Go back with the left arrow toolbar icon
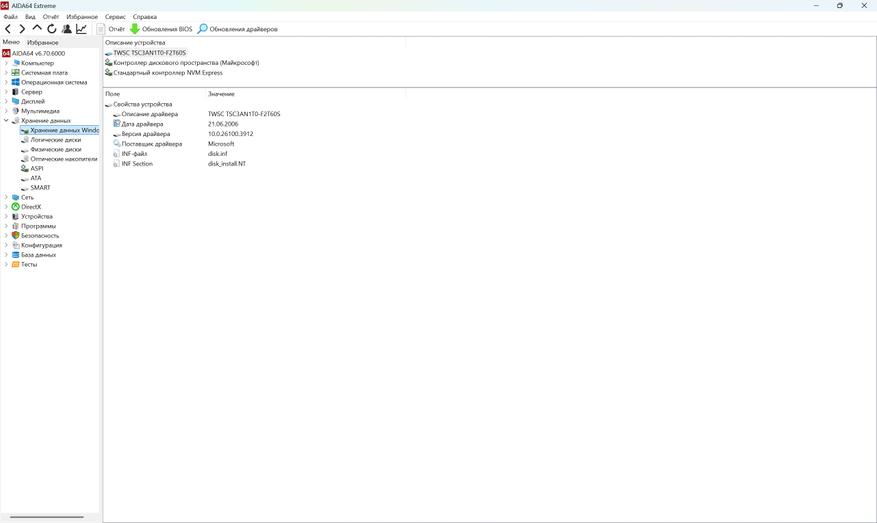 tap(8, 29)
